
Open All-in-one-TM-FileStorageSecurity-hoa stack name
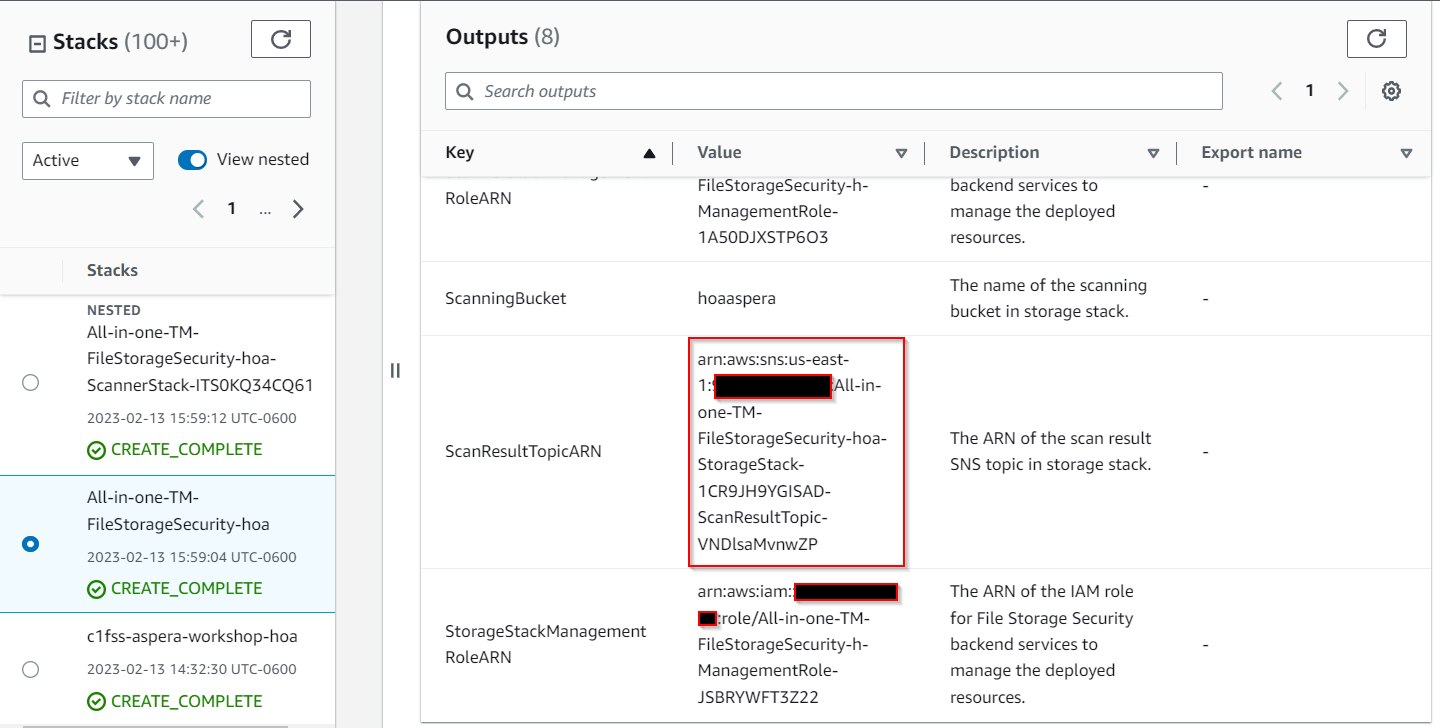point(178,511)
